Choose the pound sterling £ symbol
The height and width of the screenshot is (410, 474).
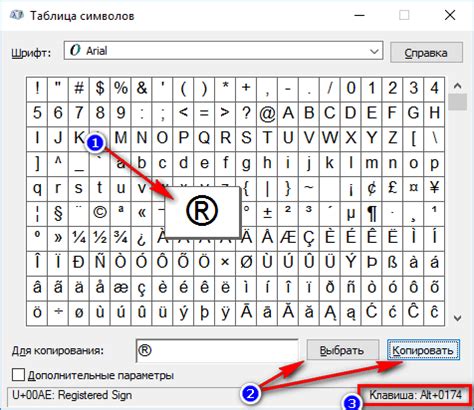pos(392,187)
